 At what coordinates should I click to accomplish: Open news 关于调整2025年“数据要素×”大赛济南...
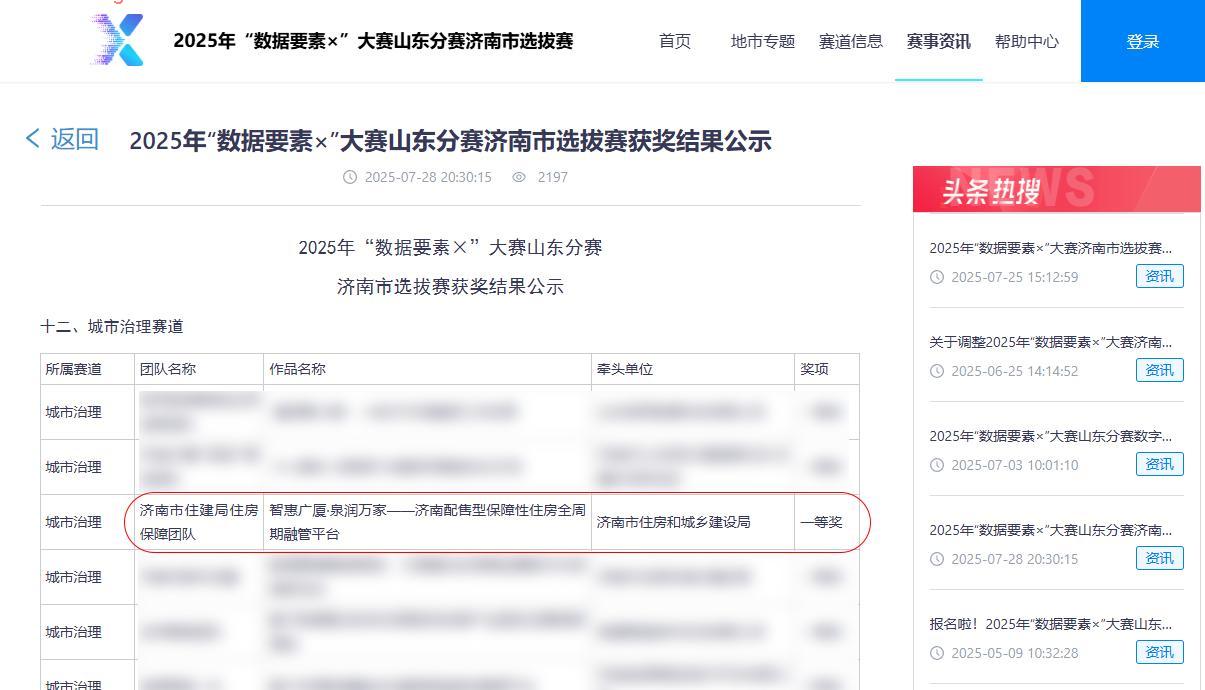tap(1051, 342)
